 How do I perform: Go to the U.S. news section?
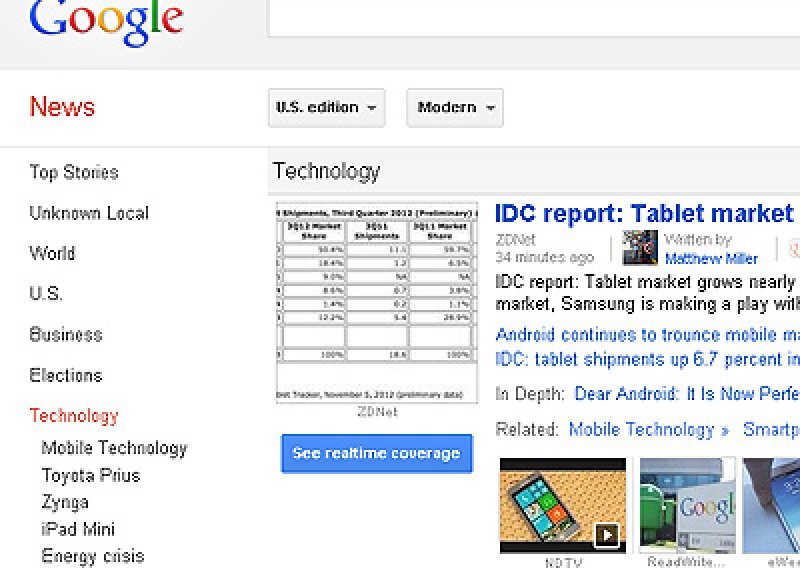click(x=46, y=293)
